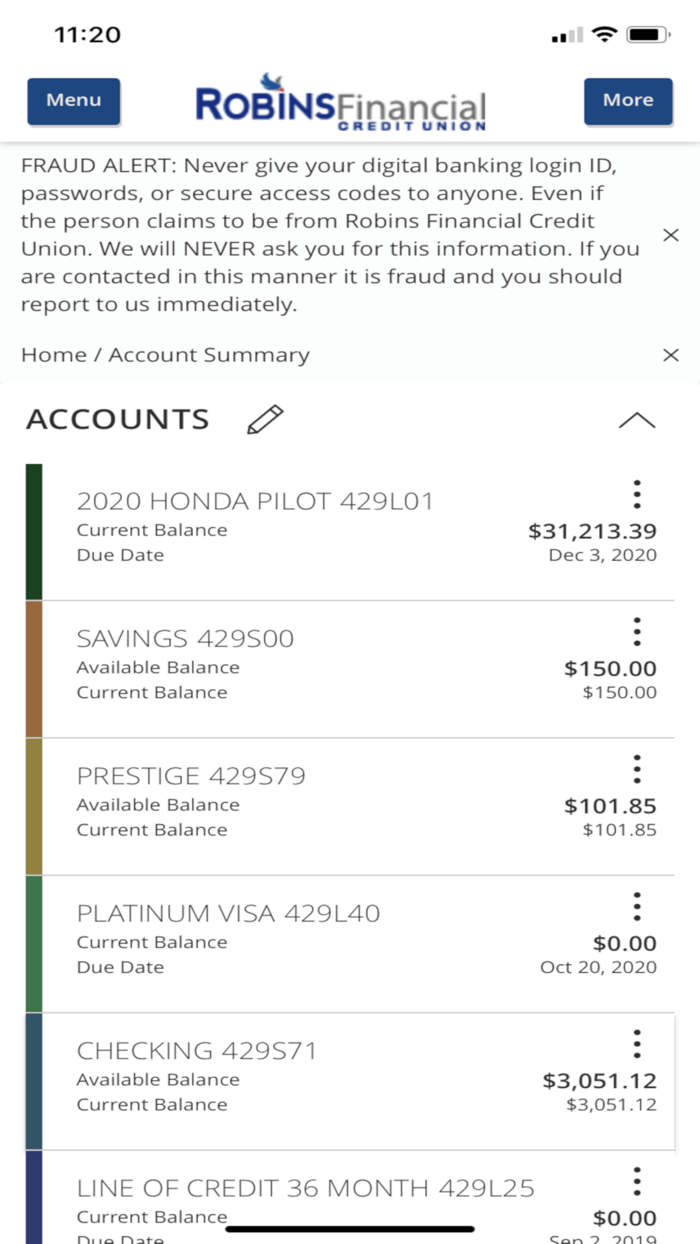Open the Savings 429S00 account
The image size is (700, 1244).
tap(350, 669)
